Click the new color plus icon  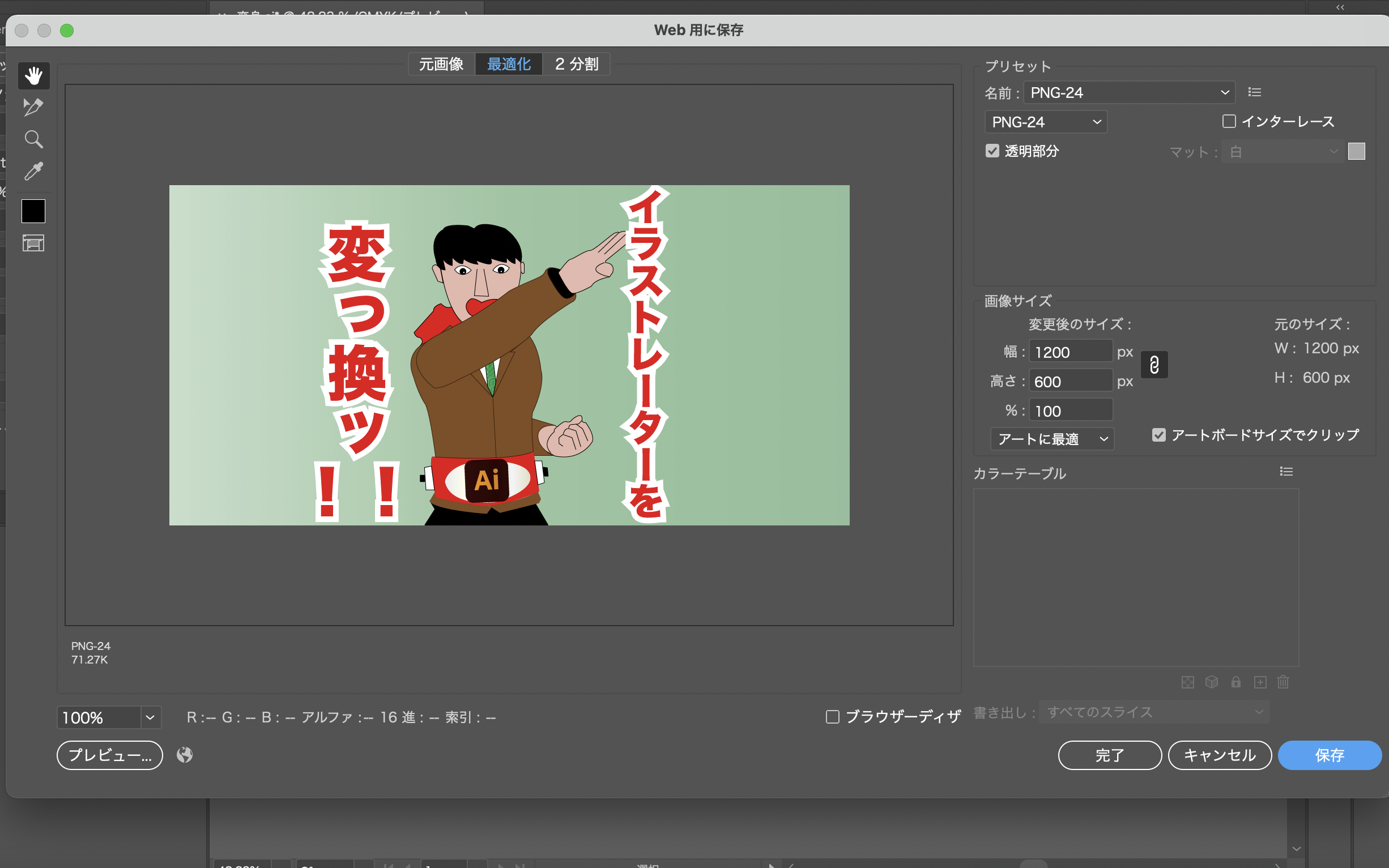[x=1260, y=682]
